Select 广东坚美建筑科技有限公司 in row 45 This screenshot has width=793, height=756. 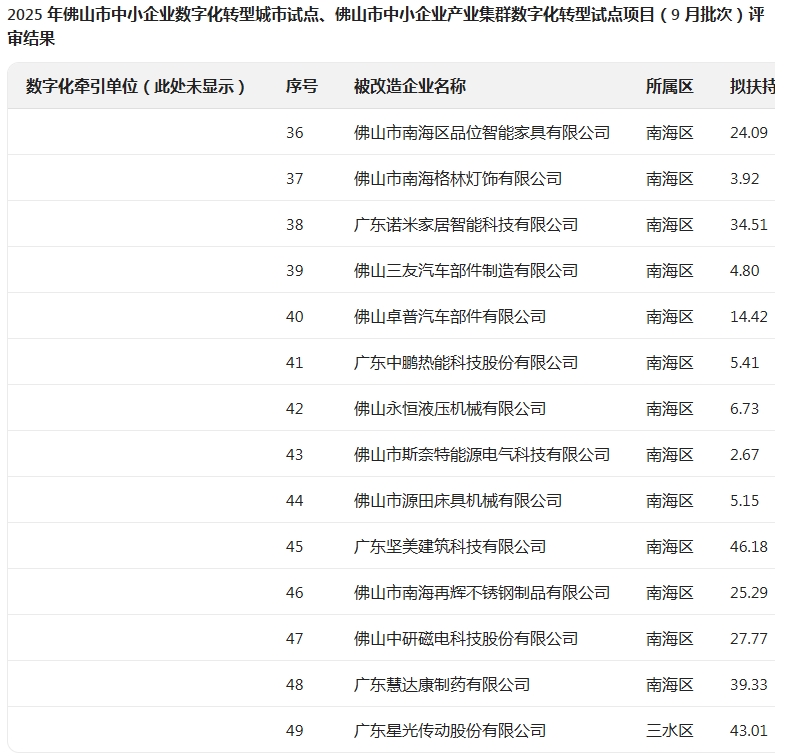pos(450,546)
